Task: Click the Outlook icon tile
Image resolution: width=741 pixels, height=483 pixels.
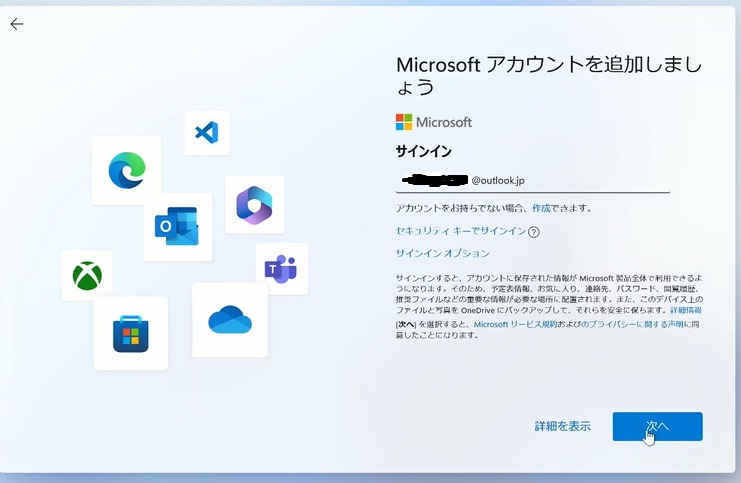Action: pos(178,227)
